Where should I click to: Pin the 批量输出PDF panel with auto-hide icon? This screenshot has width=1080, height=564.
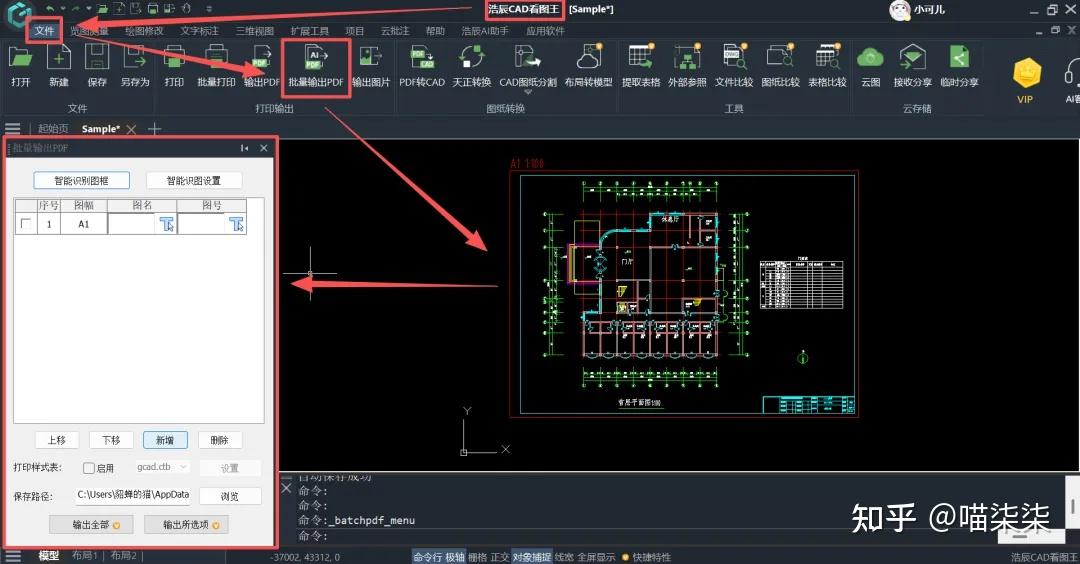pyautogui.click(x=245, y=148)
